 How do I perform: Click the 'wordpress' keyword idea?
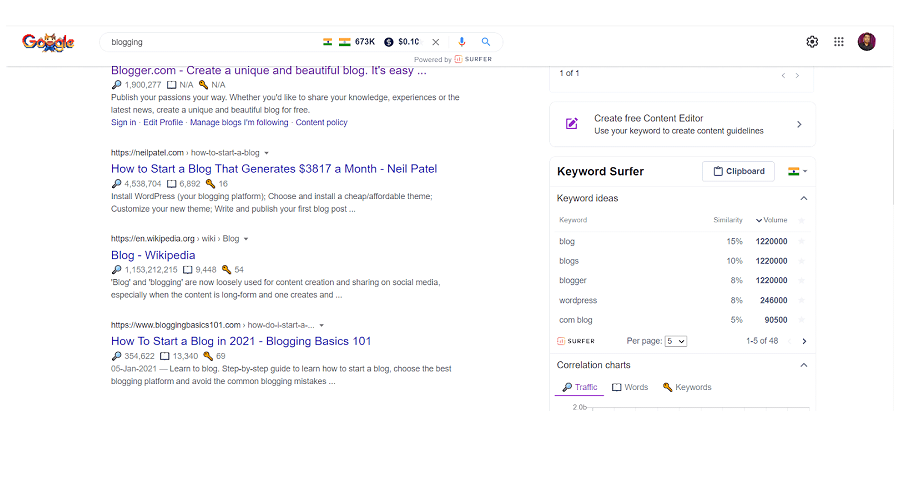[578, 301]
